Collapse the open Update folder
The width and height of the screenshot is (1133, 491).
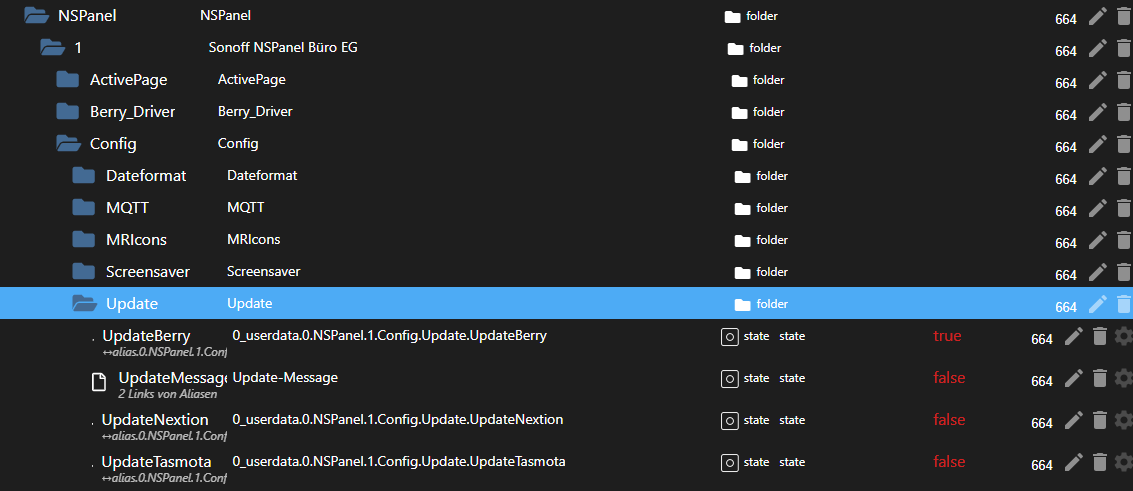(85, 304)
